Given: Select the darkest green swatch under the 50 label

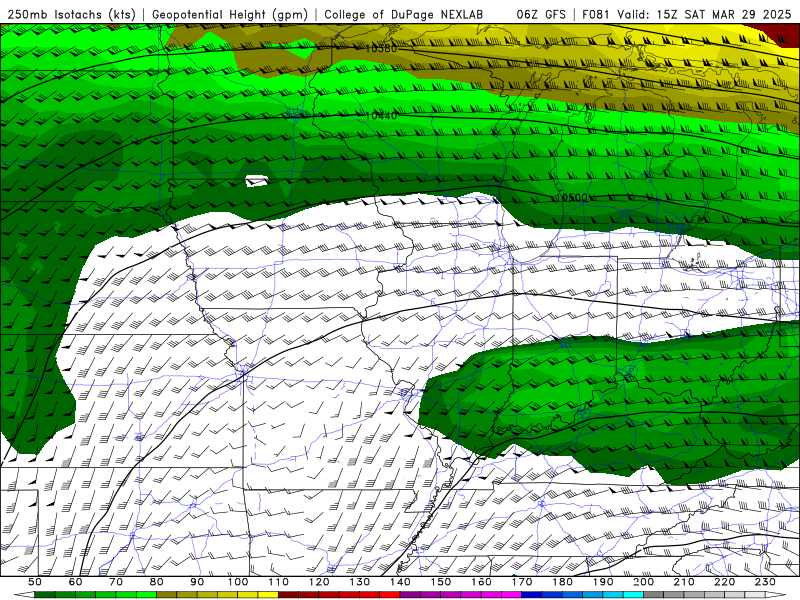Looking at the screenshot, I should coord(45,595).
